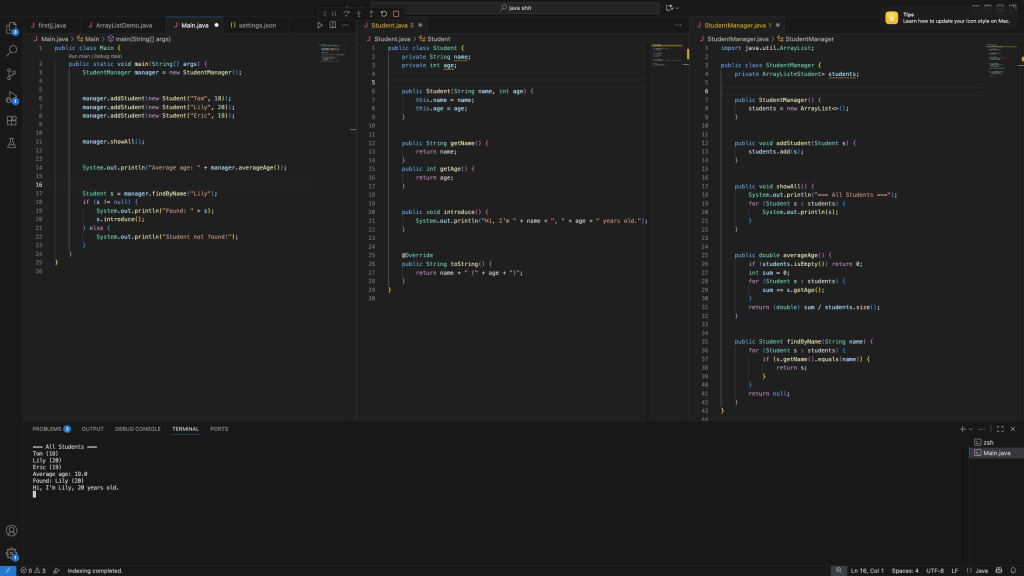Click the errors and warnings status indicator
Viewport: 1024px width, 576px height.
pyautogui.click(x=33, y=570)
